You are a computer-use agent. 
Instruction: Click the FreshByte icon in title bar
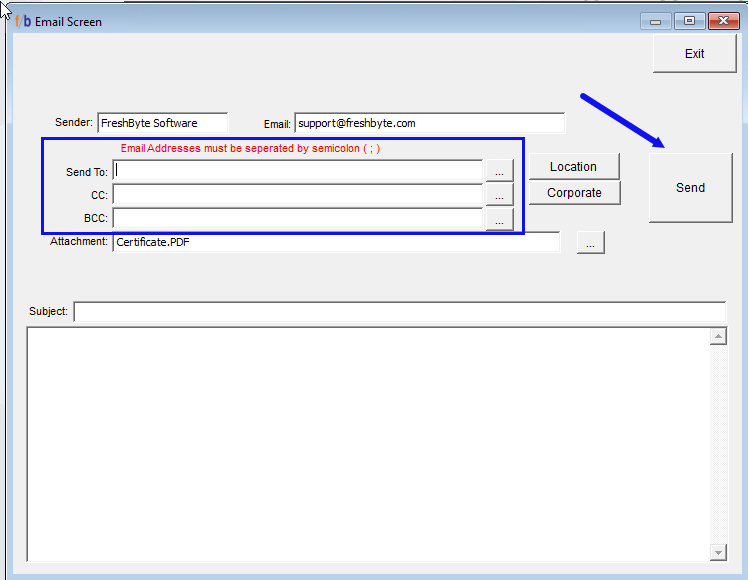click(x=24, y=21)
